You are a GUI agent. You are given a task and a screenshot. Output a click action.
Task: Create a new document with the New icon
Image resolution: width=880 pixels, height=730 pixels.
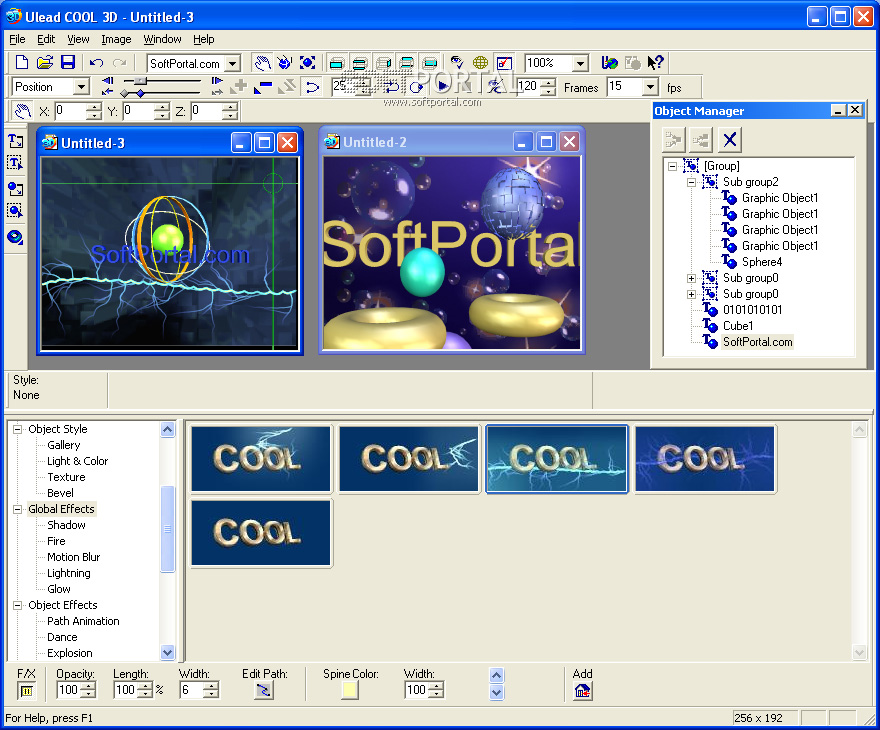[22, 62]
